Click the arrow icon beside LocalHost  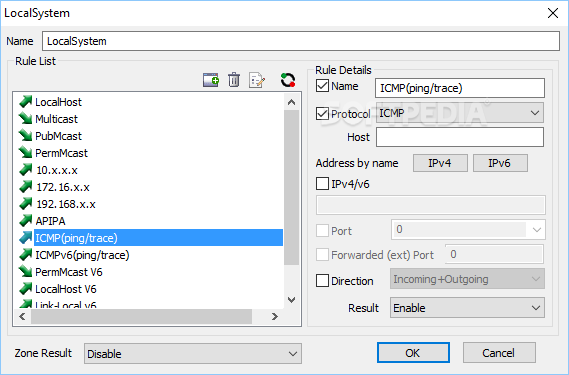pos(25,102)
